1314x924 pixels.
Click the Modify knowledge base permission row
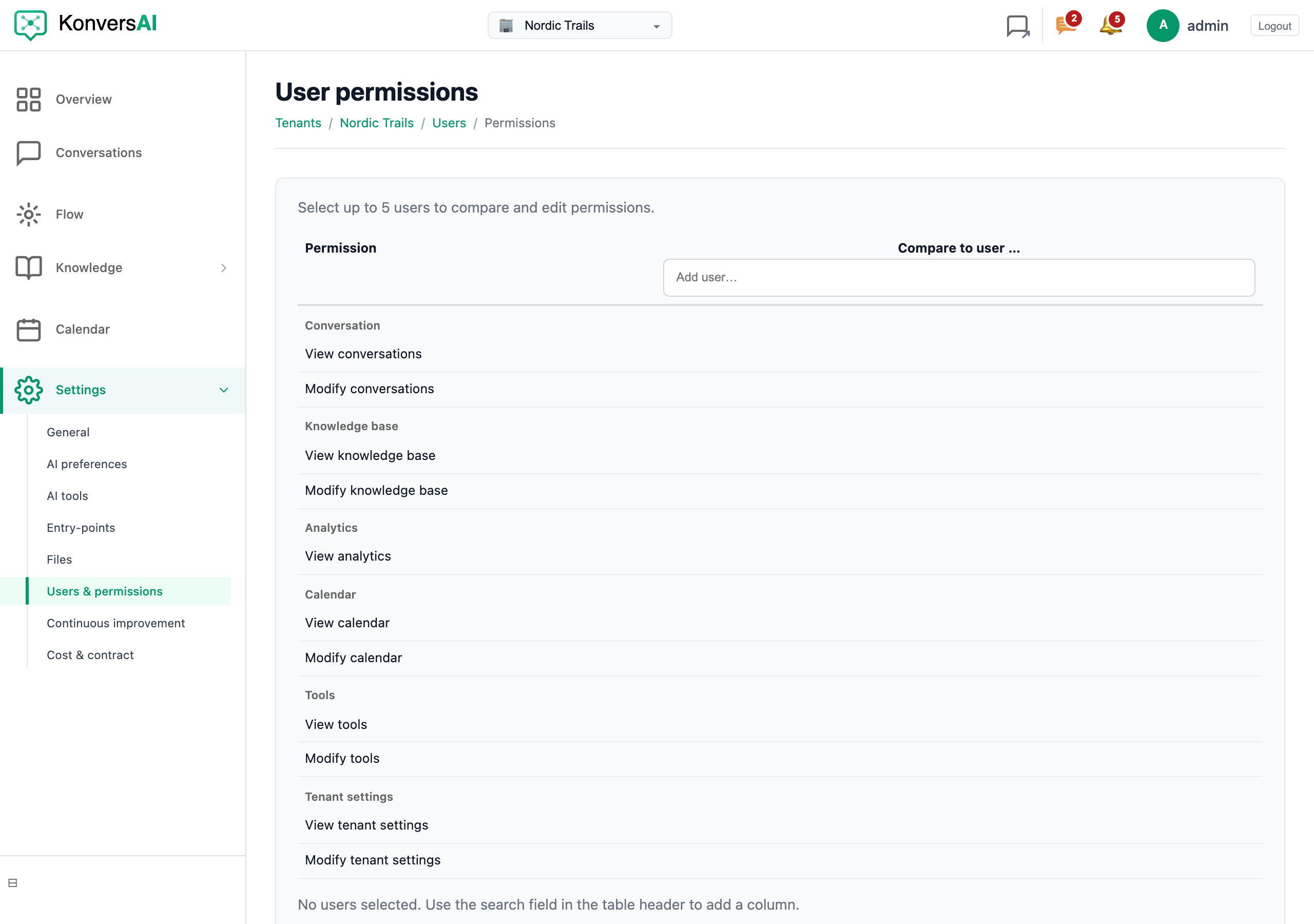point(780,491)
